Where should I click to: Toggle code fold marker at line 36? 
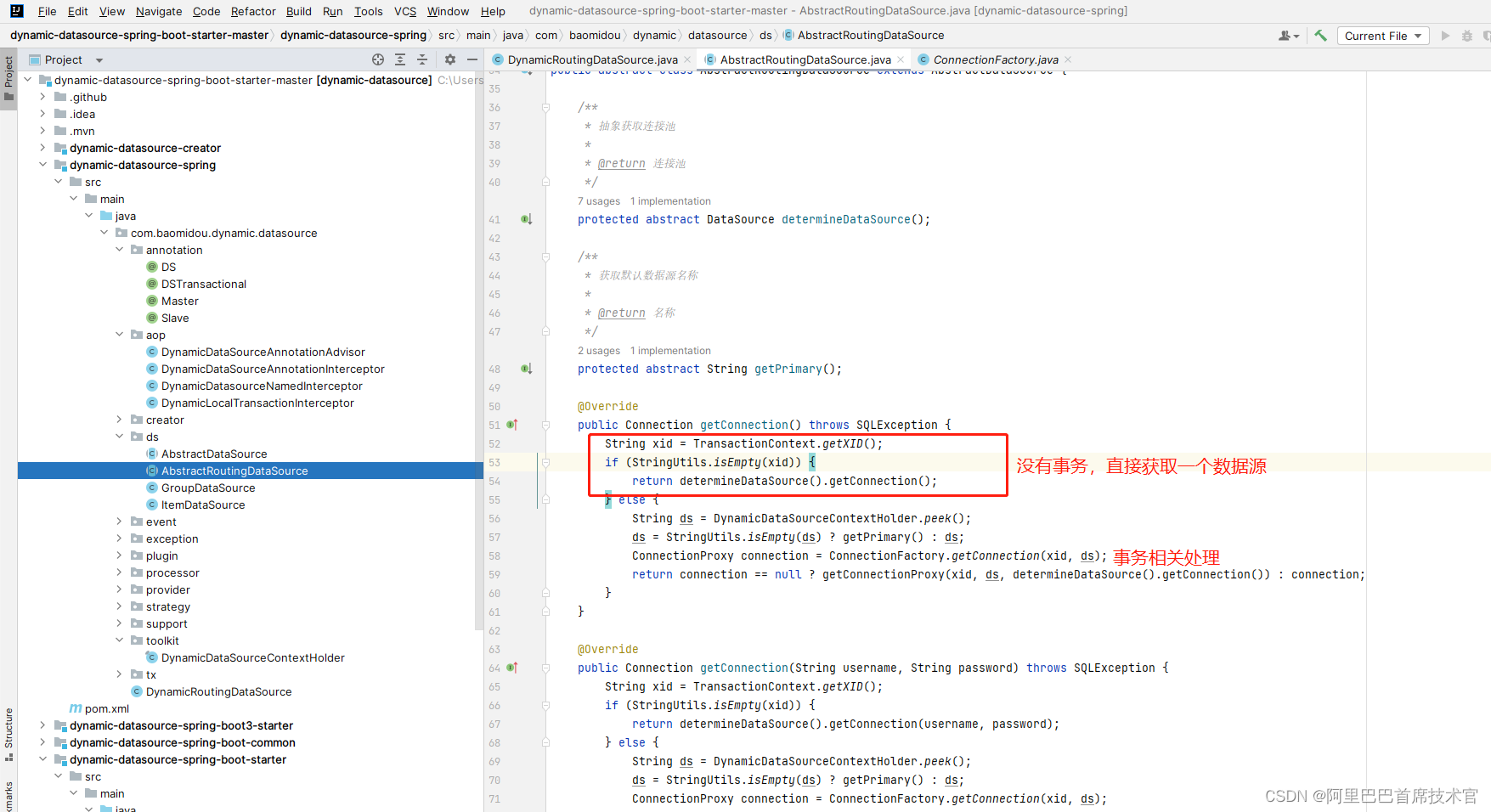[x=546, y=108]
